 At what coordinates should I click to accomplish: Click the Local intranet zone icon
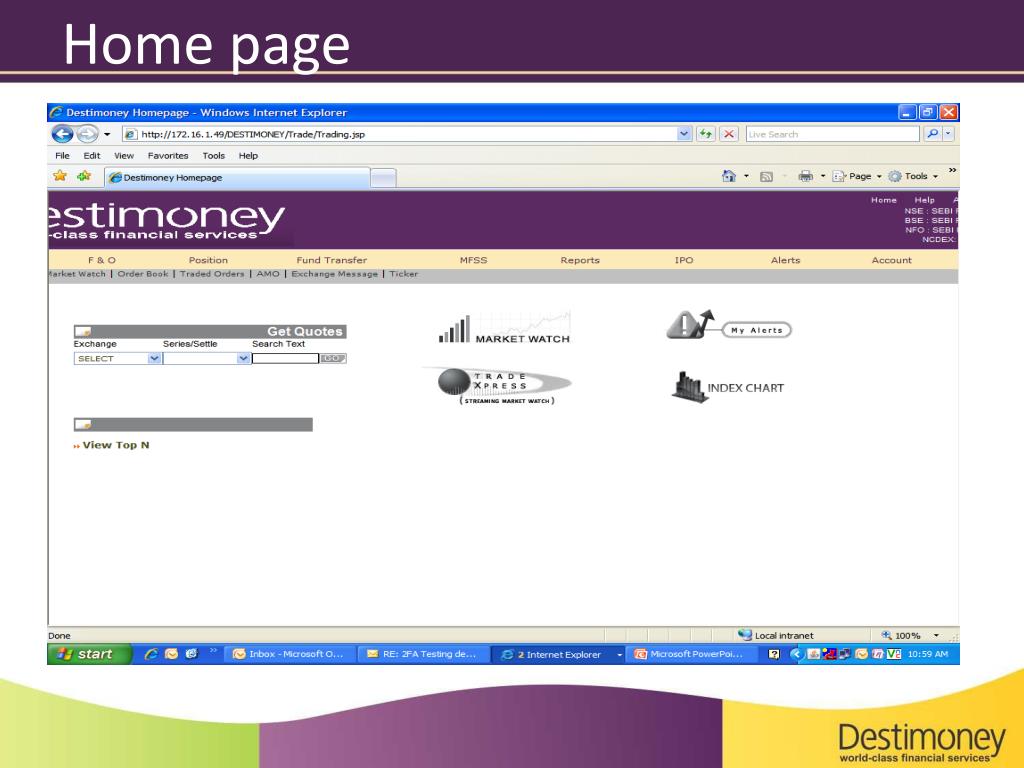click(745, 635)
